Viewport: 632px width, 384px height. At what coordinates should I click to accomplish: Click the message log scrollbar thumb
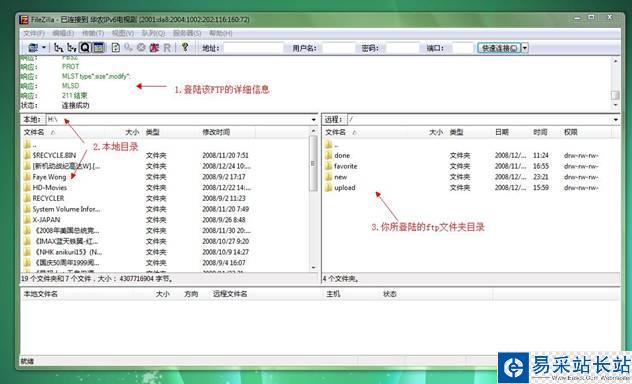615,95
